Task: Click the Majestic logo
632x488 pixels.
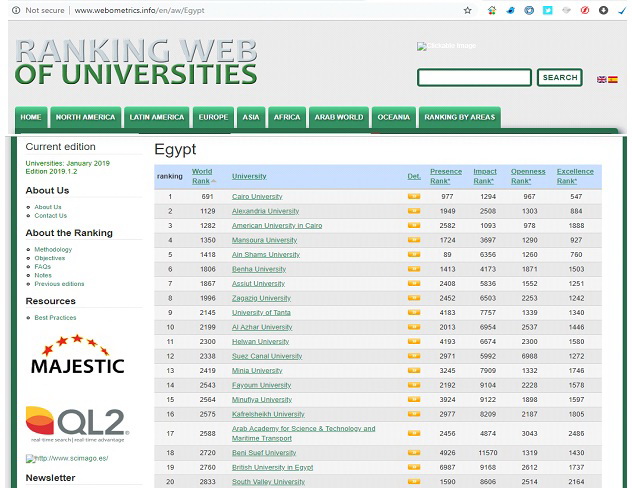Action: pyautogui.click(x=77, y=355)
